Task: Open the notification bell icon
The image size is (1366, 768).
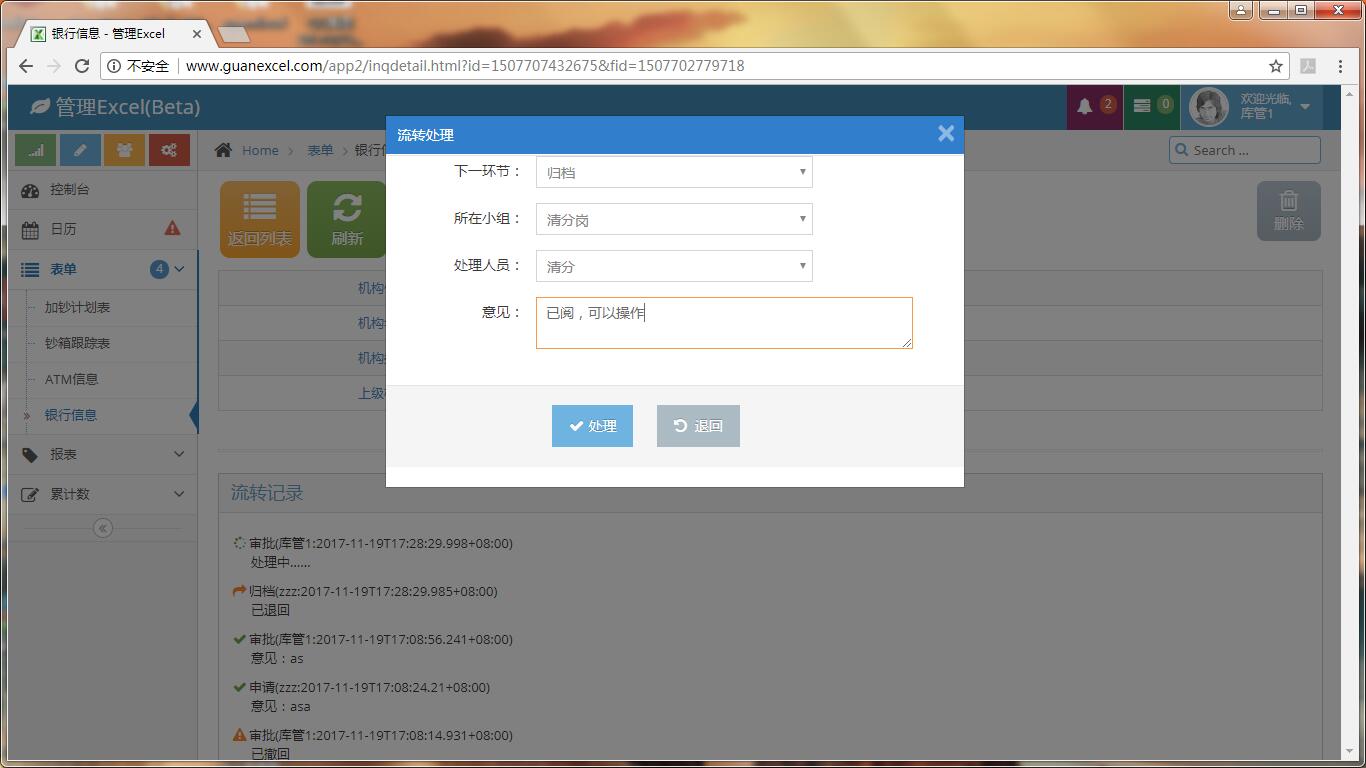Action: coord(1085,106)
